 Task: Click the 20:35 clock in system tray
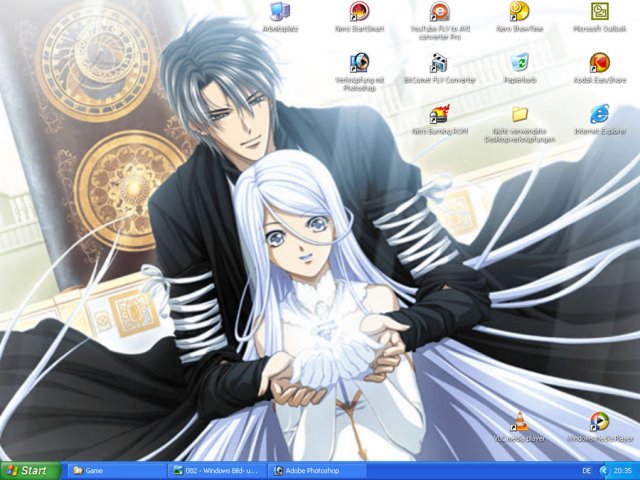point(623,471)
